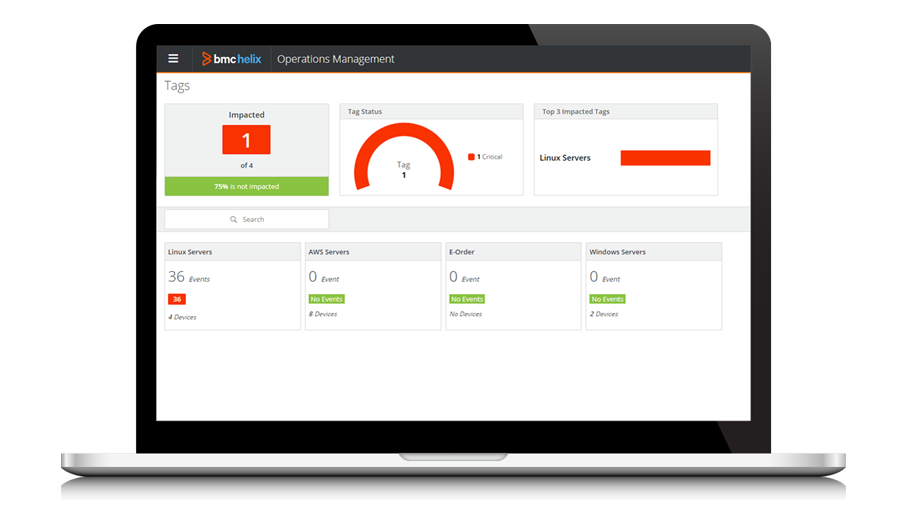
Task: Click the Top 3 Impacted Tags title
Action: tap(576, 112)
